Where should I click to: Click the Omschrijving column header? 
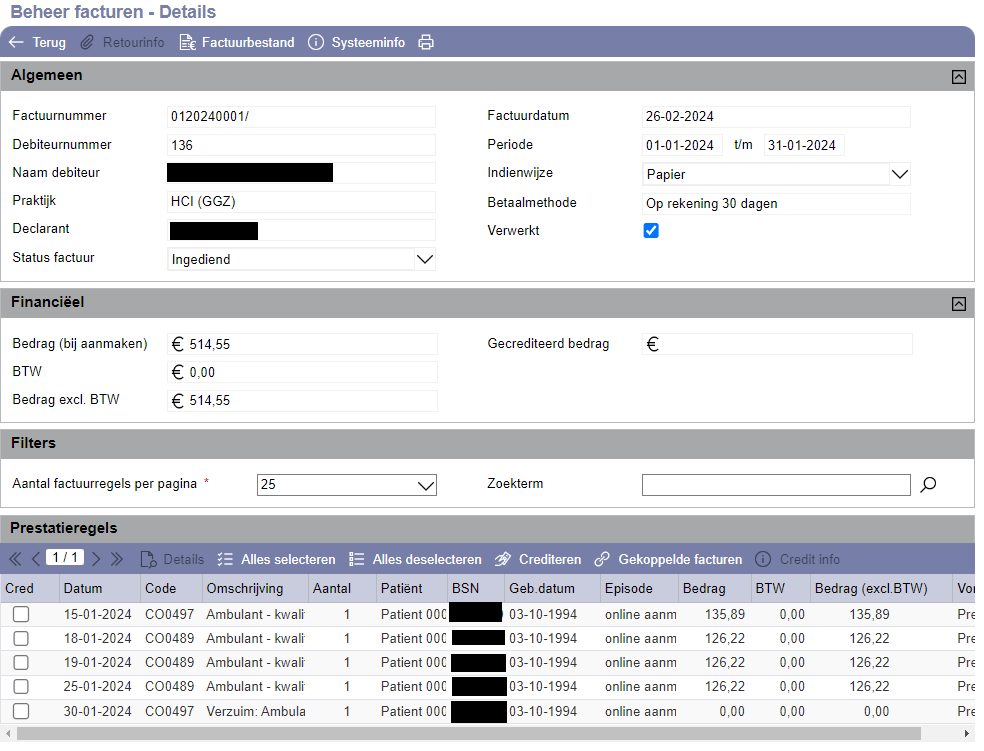pyautogui.click(x=244, y=588)
